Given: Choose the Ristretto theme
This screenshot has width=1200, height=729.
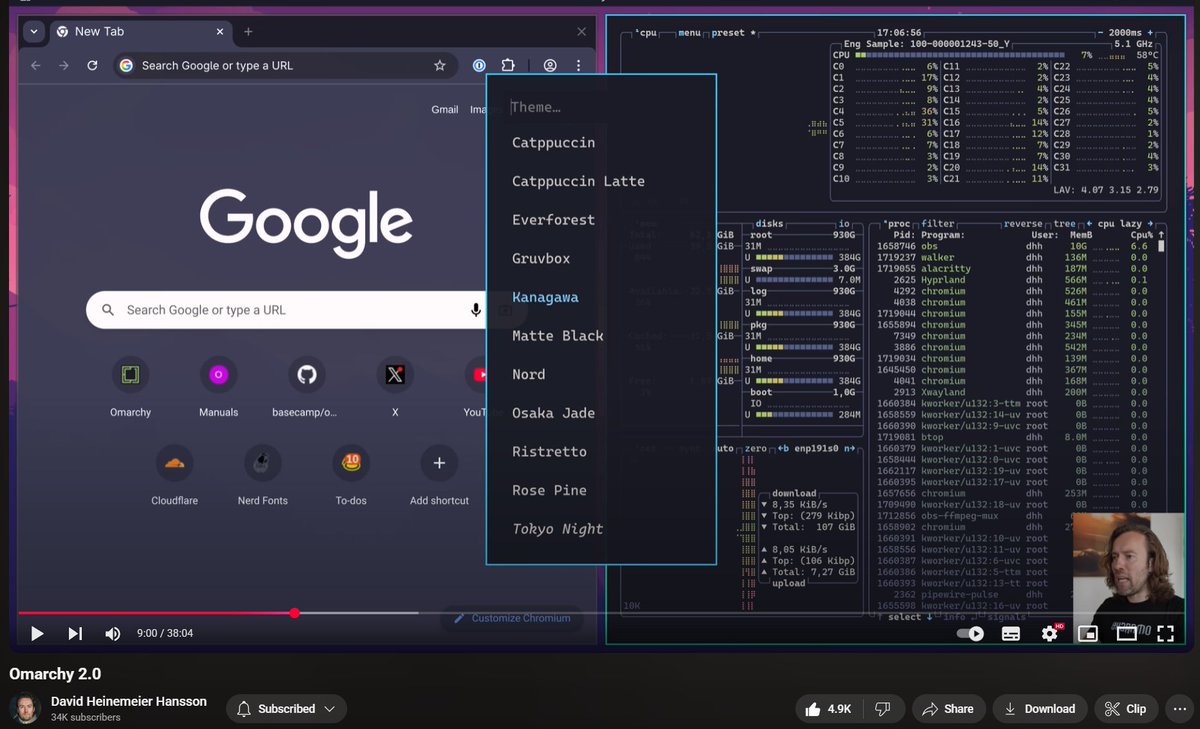Looking at the screenshot, I should [x=549, y=452].
